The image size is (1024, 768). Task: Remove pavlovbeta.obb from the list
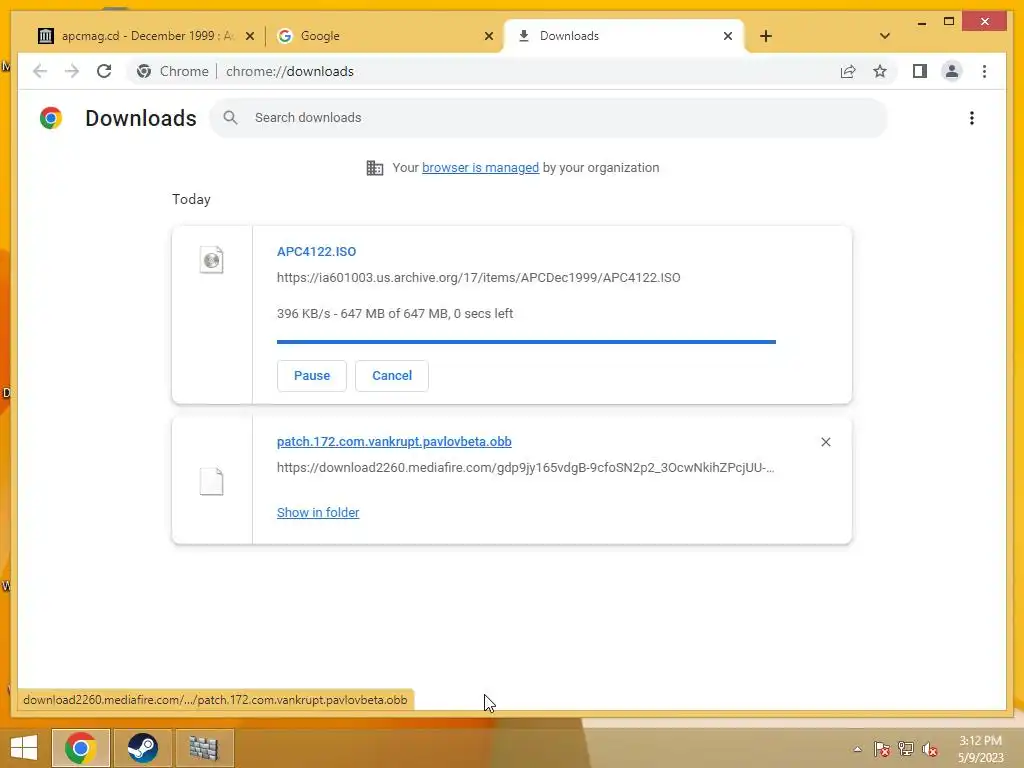pos(825,442)
